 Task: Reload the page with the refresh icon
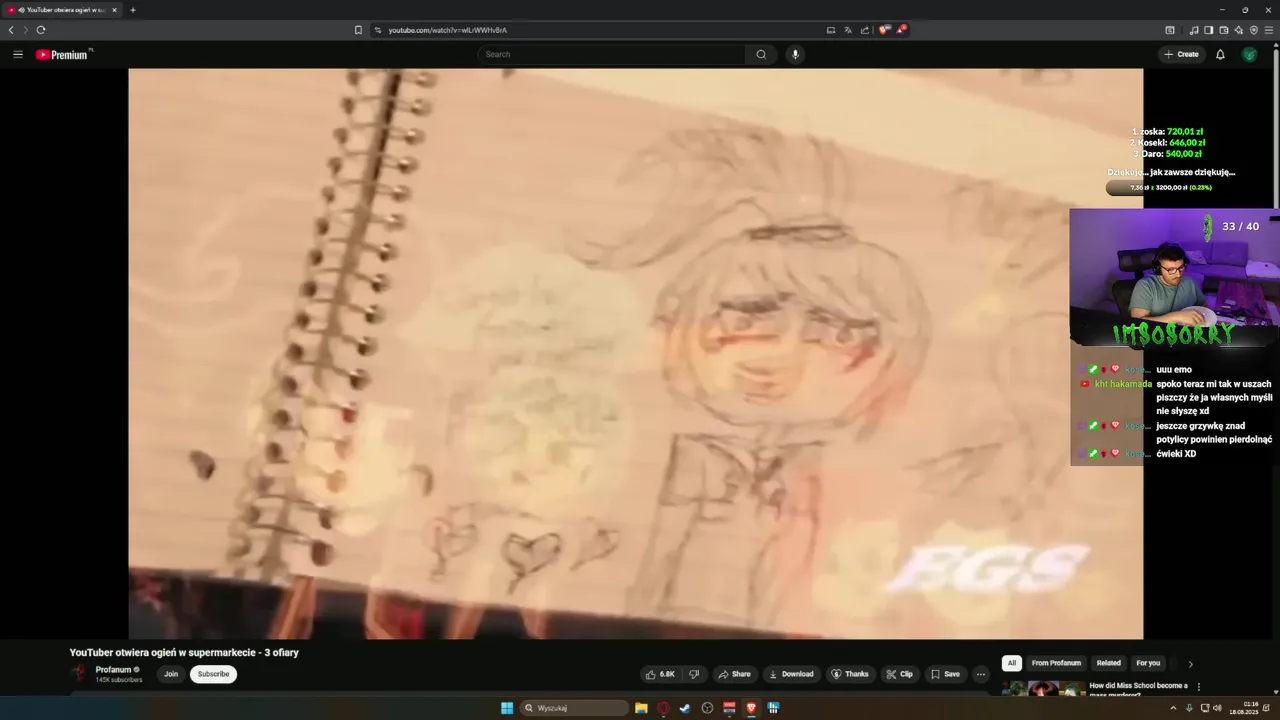(41, 30)
